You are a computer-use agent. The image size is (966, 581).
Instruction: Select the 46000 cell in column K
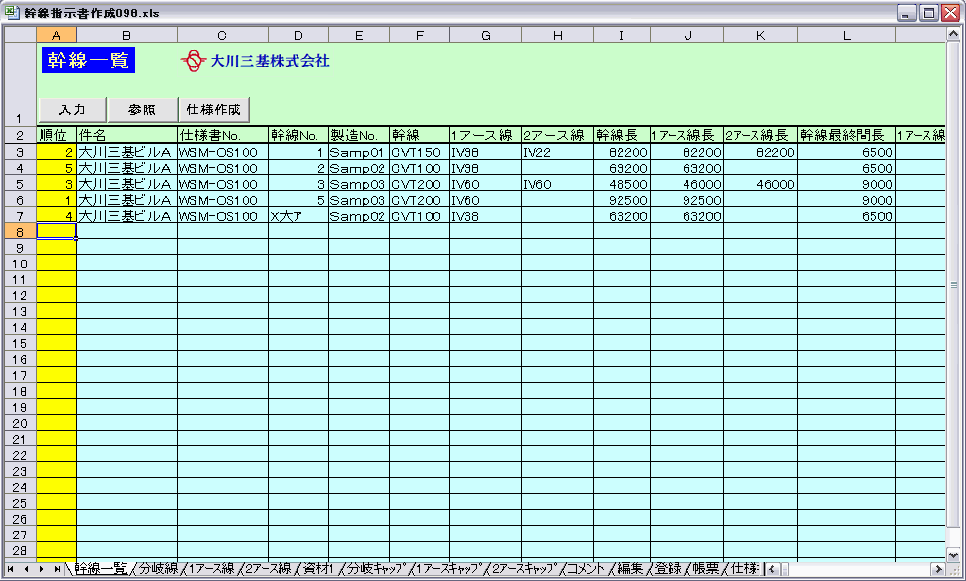760,184
